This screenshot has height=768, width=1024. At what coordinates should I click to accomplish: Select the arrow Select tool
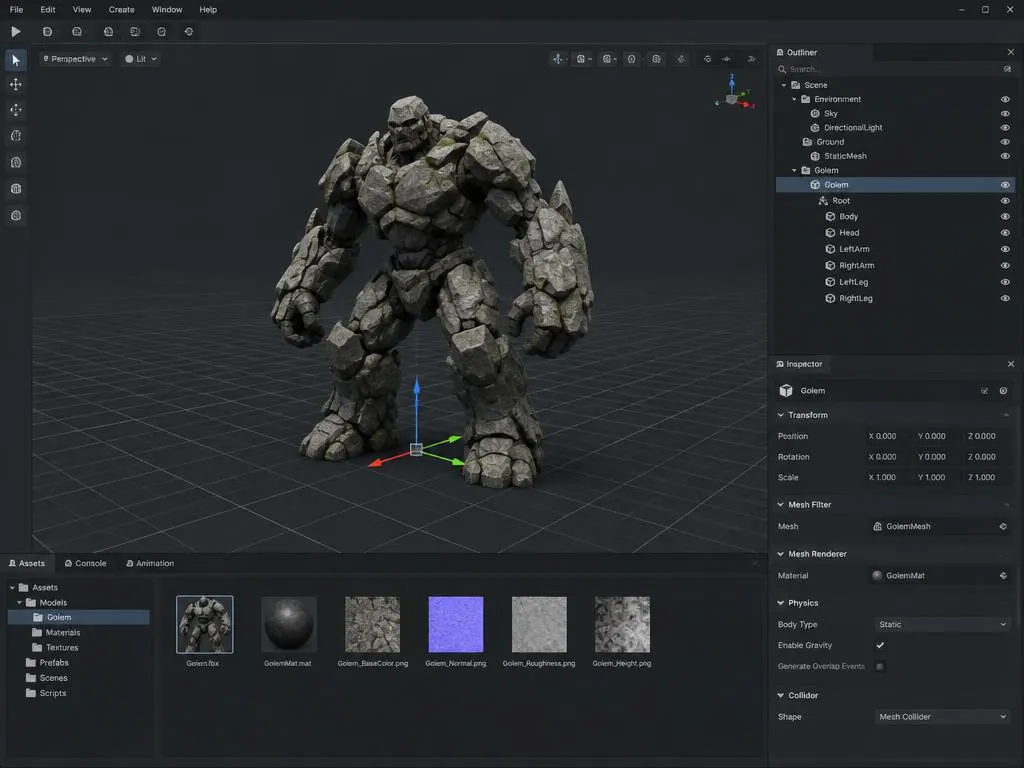click(16, 60)
